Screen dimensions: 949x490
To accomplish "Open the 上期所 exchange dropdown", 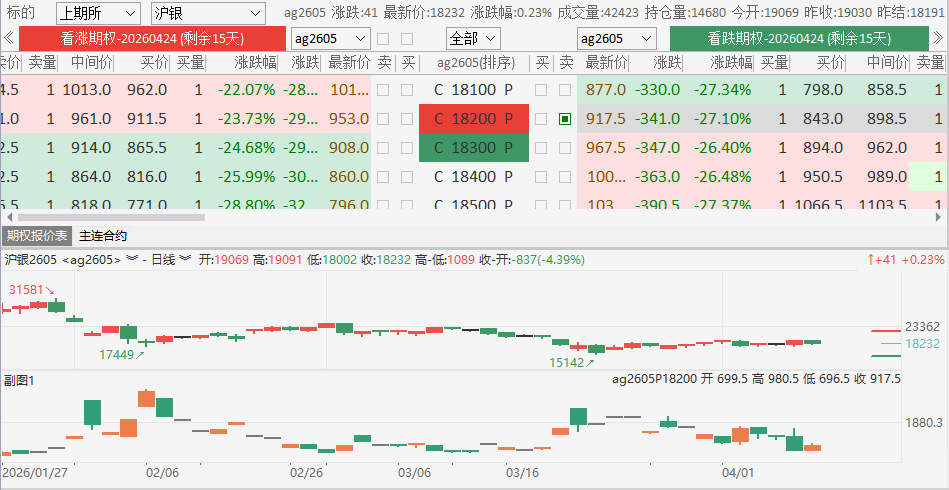I will click(x=98, y=13).
